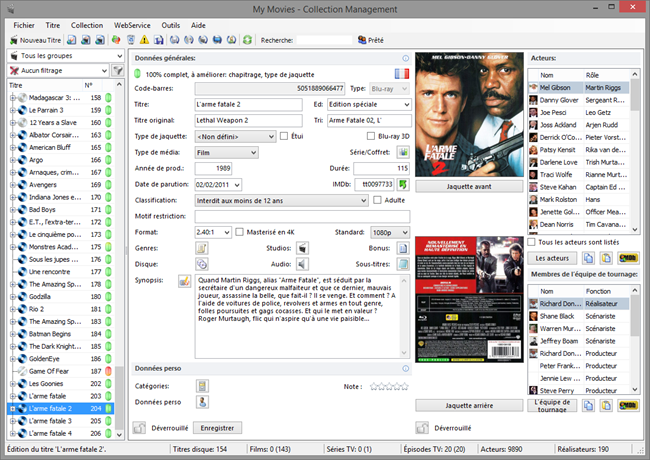650x460 pixels.
Task: Select actor Danny Glover row
Action: click(x=579, y=100)
